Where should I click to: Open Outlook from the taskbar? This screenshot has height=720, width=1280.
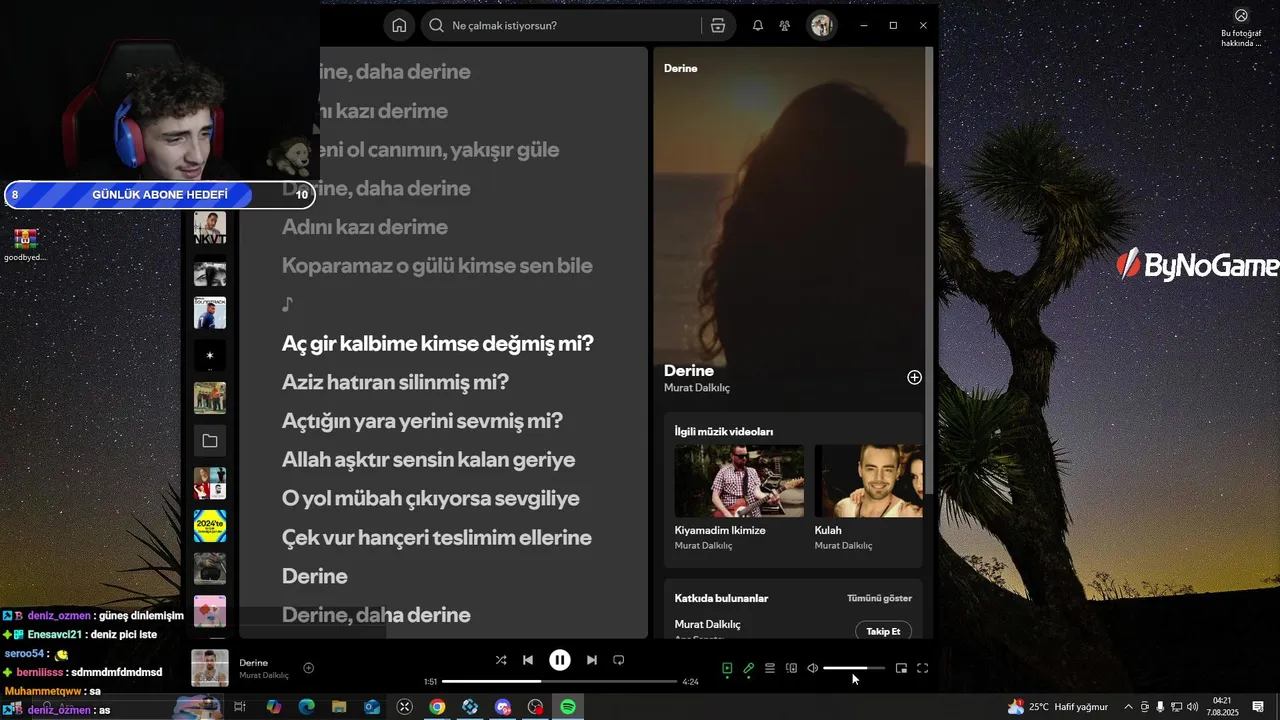[x=372, y=707]
